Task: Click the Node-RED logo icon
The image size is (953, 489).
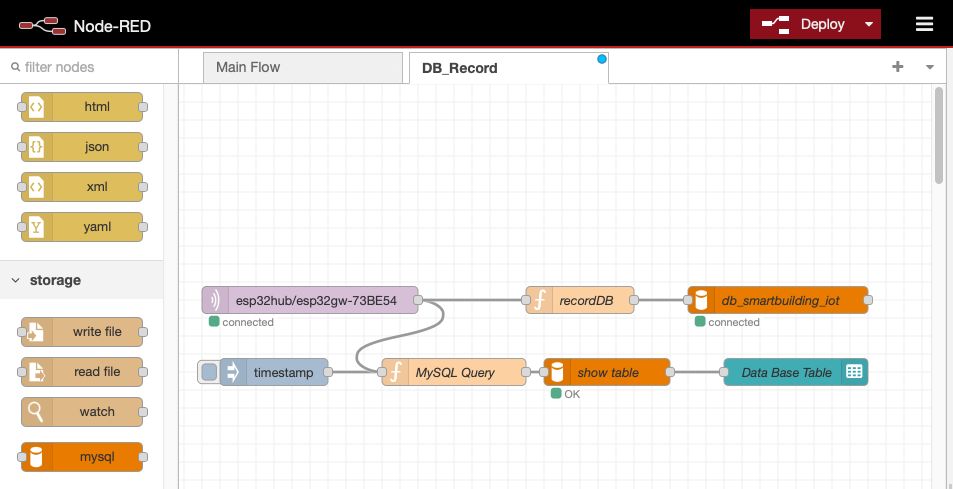Action: coord(42,26)
